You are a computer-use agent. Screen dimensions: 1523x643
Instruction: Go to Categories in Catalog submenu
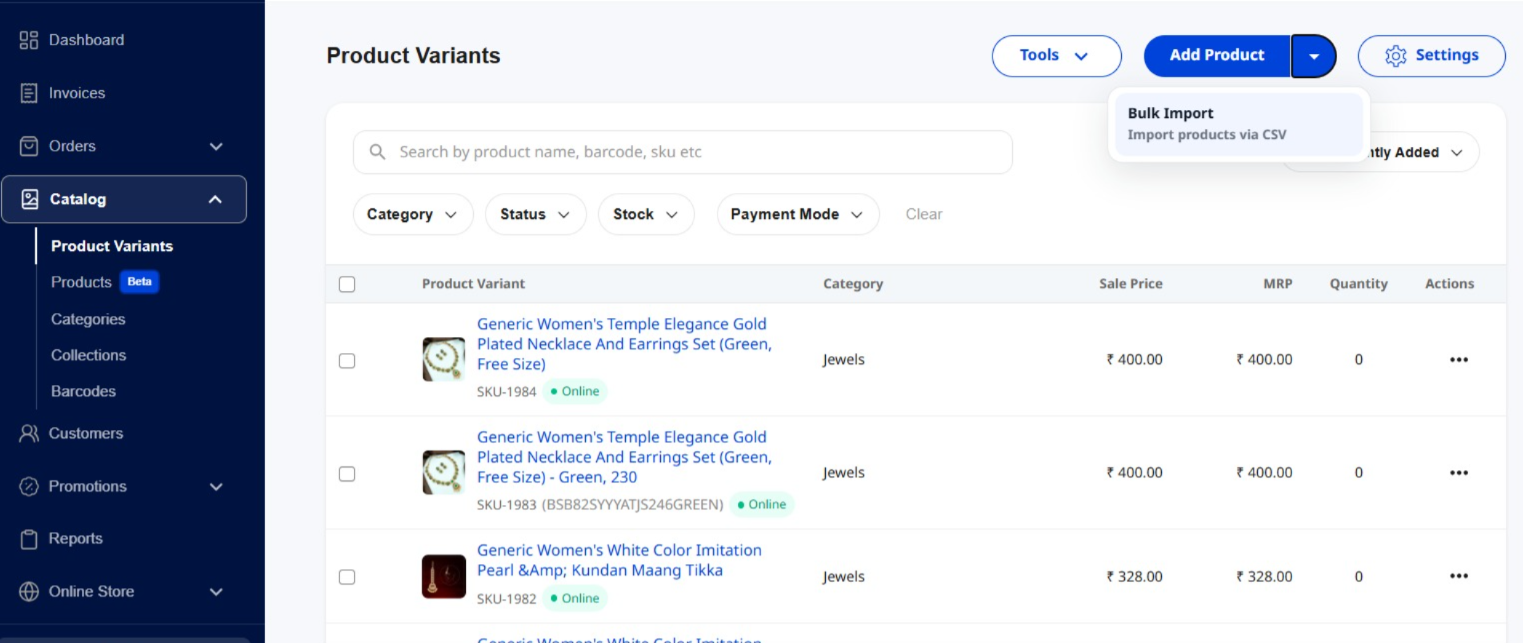[88, 319]
